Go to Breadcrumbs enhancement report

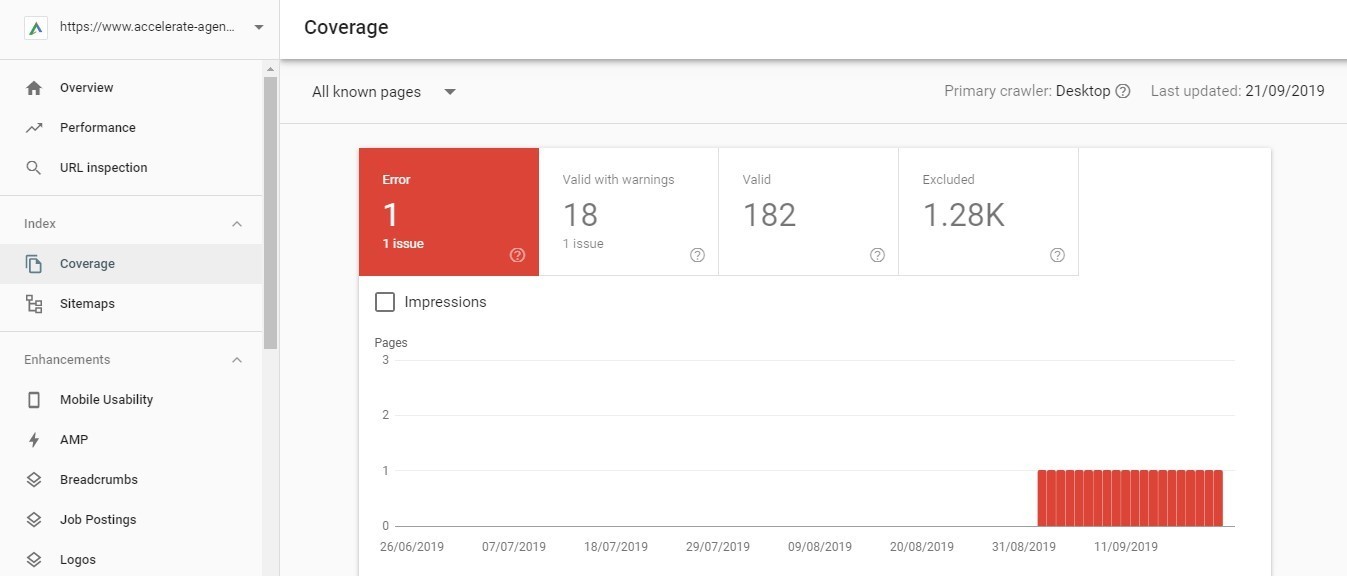pyautogui.click(x=98, y=480)
